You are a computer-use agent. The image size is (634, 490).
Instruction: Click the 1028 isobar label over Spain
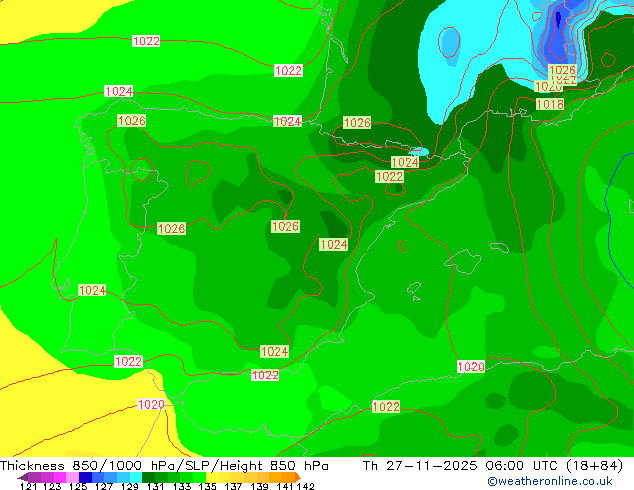tap(171, 228)
